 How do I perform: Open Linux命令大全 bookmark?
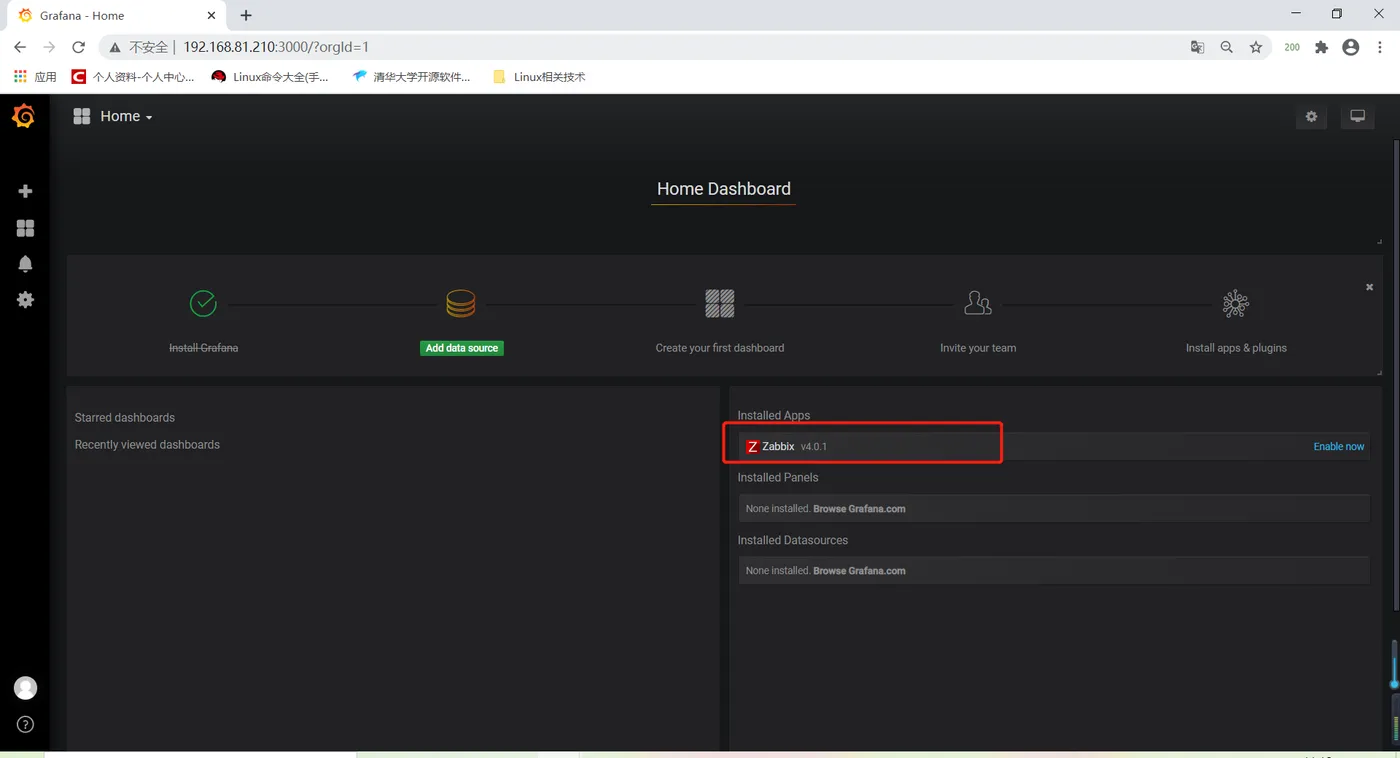(270, 77)
